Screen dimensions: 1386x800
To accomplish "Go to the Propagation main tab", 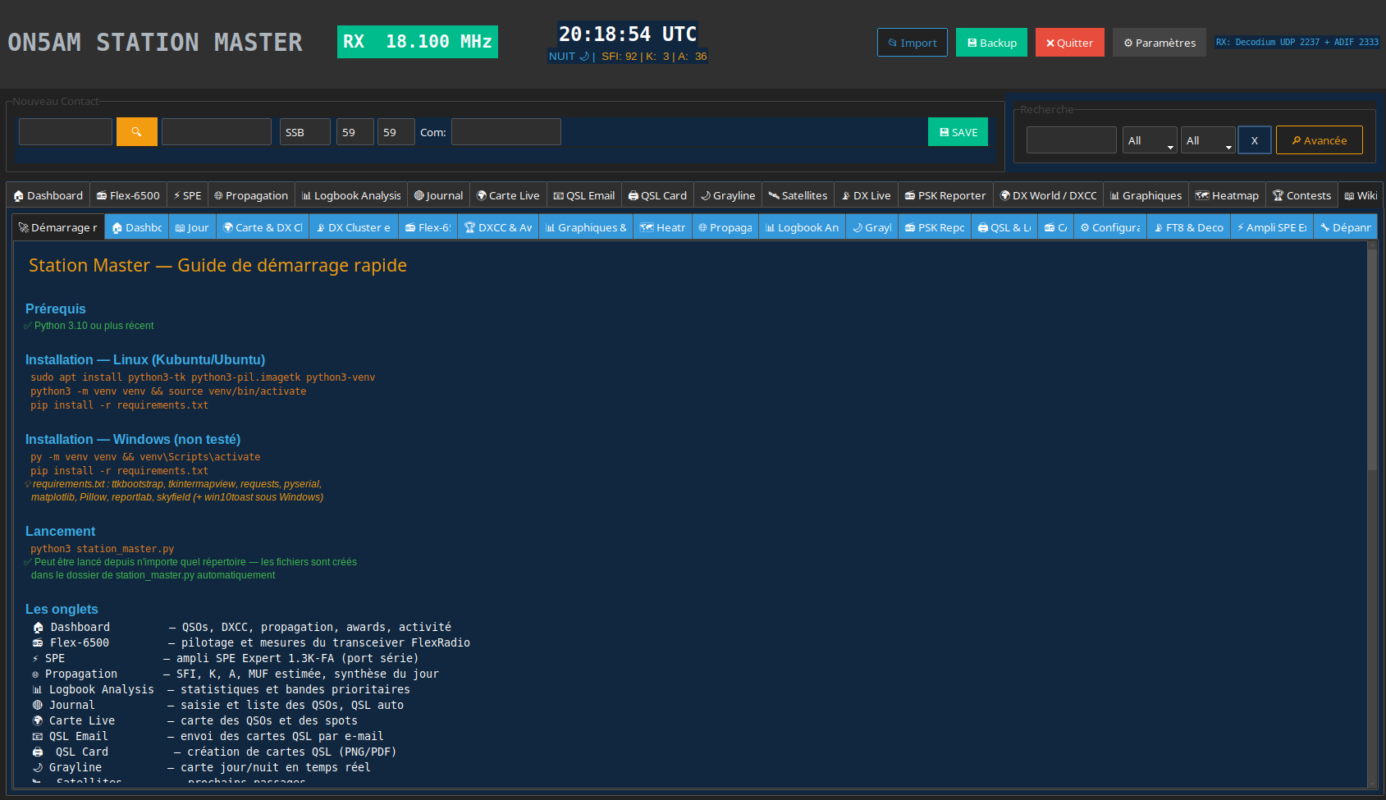I will [x=251, y=196].
